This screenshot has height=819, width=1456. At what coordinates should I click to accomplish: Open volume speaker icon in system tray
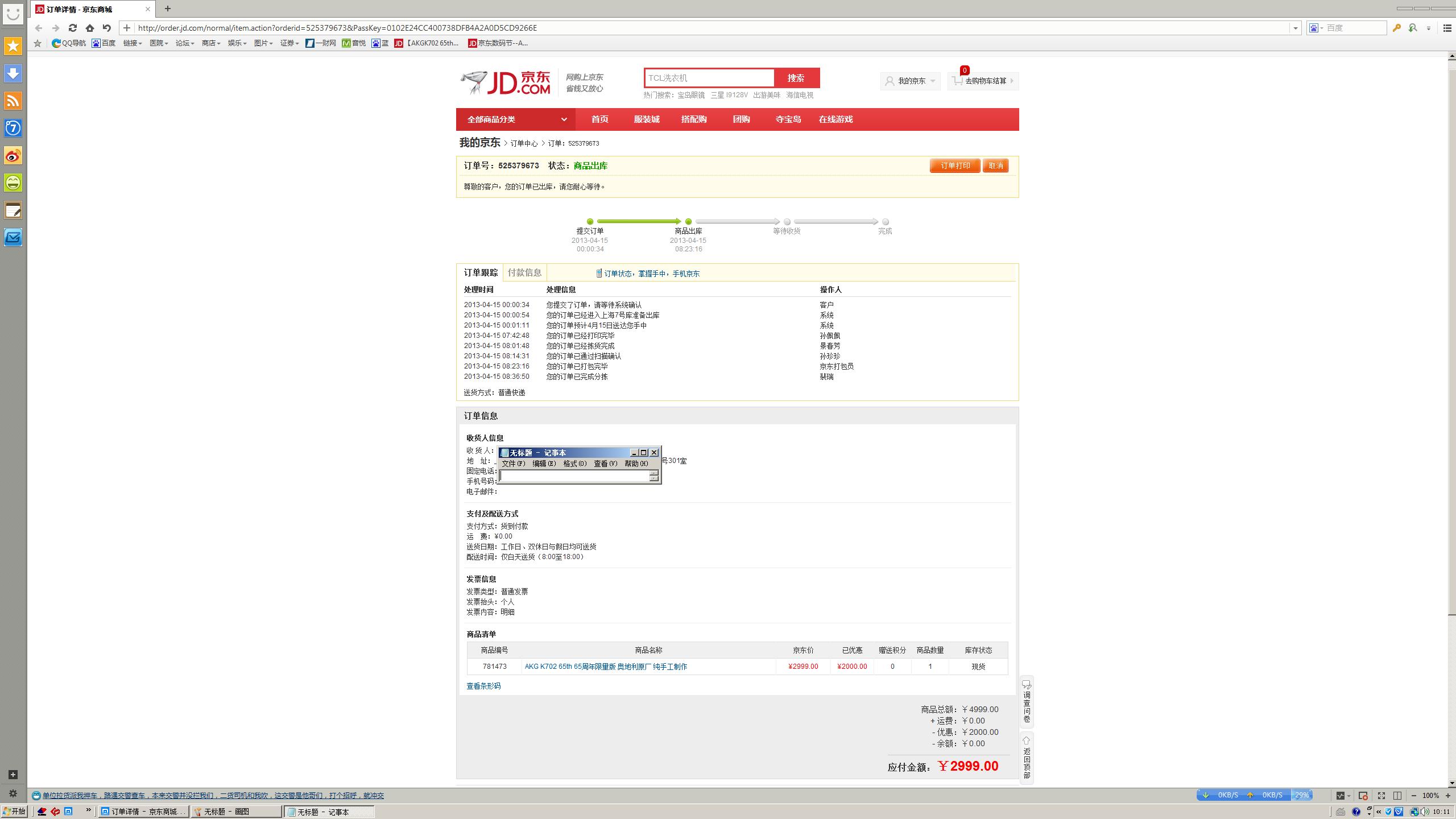(x=1426, y=812)
